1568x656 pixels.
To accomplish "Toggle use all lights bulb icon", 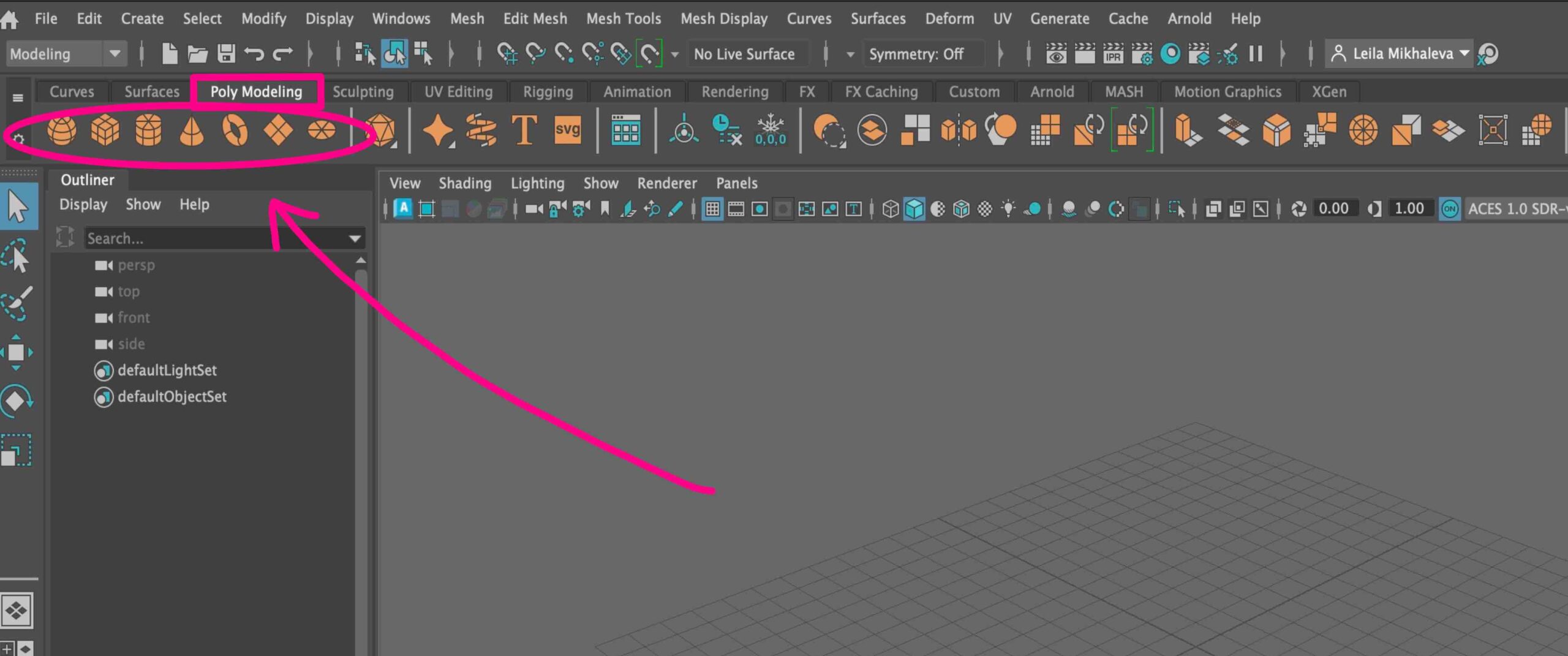I will click(1008, 209).
